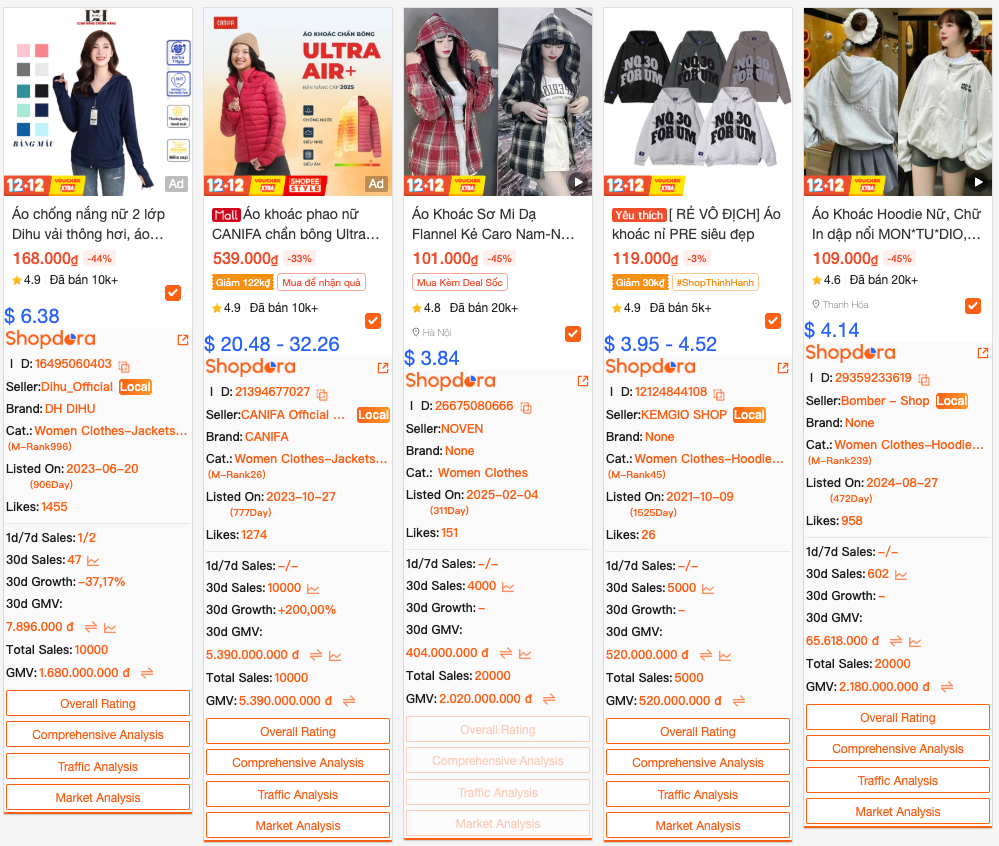Open Comprehensive Analysis for the Bomber Shop hoodie
999x846 pixels.
point(898,749)
